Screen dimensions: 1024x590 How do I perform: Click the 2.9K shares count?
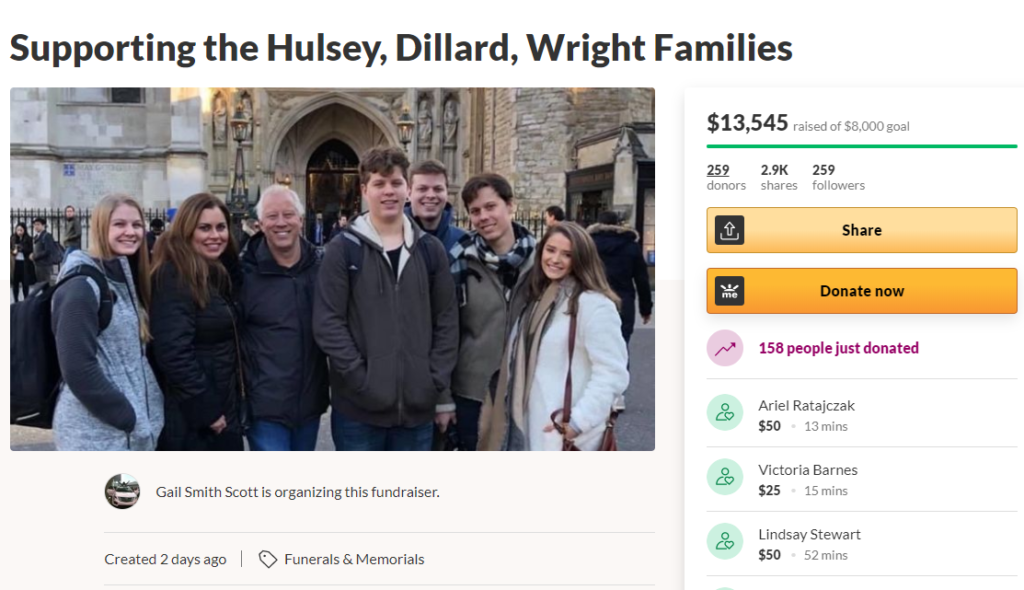pyautogui.click(x=778, y=177)
